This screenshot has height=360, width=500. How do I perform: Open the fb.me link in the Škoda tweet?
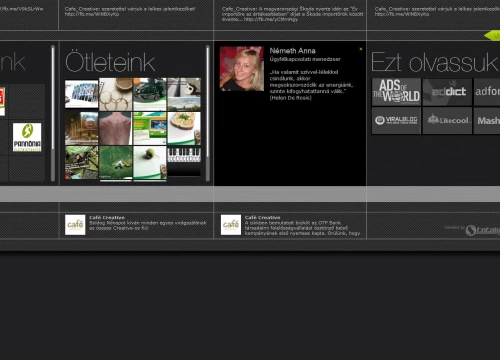(271, 19)
